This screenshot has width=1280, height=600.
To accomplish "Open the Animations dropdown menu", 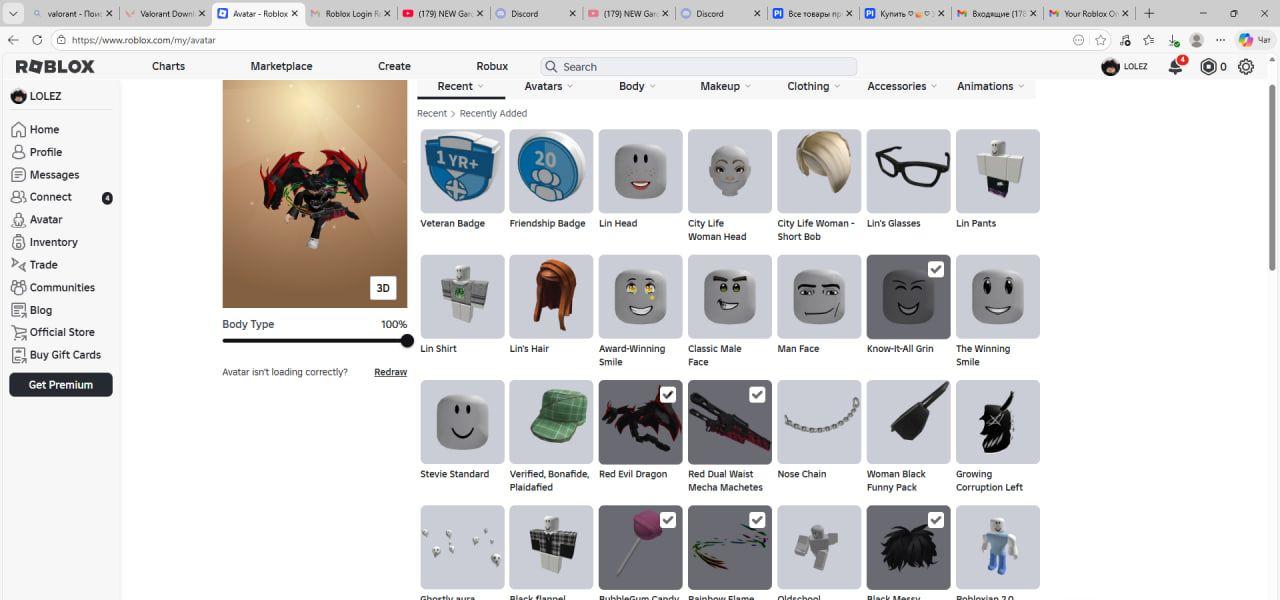I will click(990, 87).
